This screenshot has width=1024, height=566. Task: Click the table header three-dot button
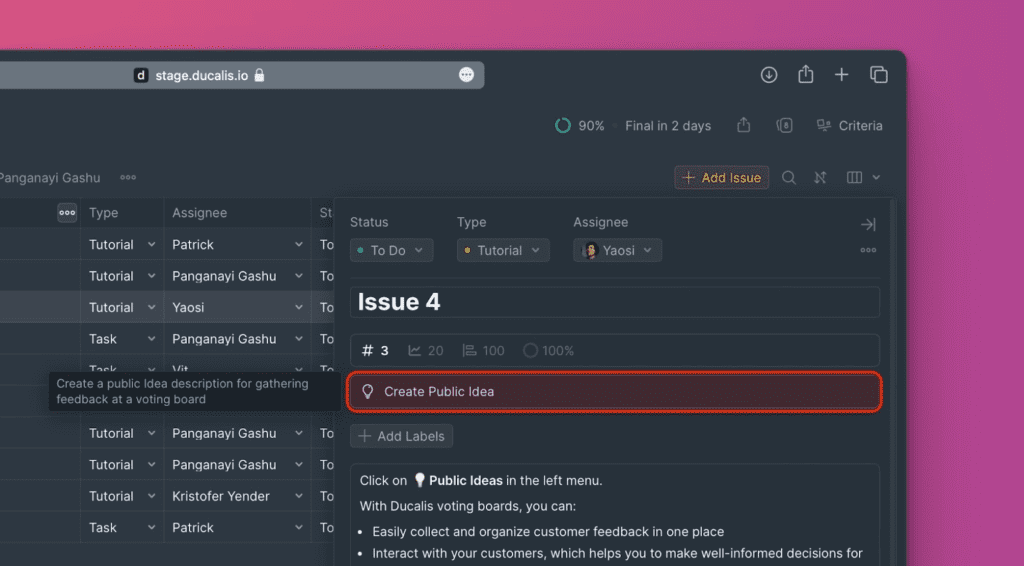click(x=67, y=212)
